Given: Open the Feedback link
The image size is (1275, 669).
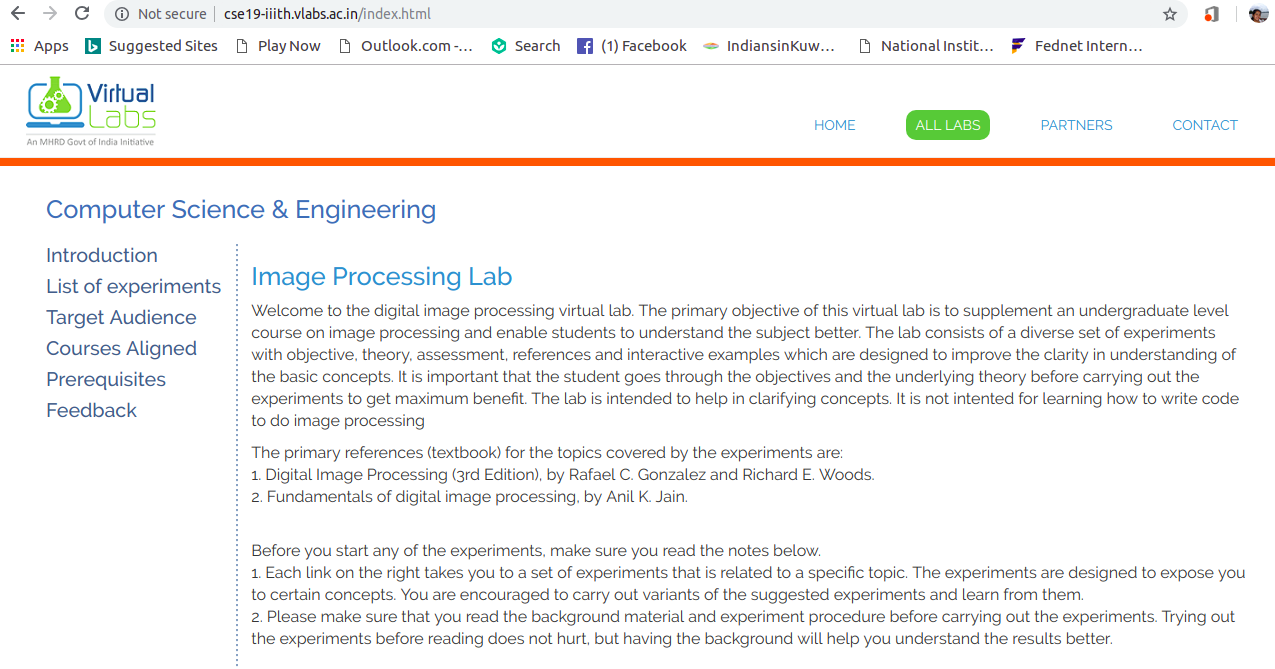Looking at the screenshot, I should pyautogui.click(x=91, y=410).
